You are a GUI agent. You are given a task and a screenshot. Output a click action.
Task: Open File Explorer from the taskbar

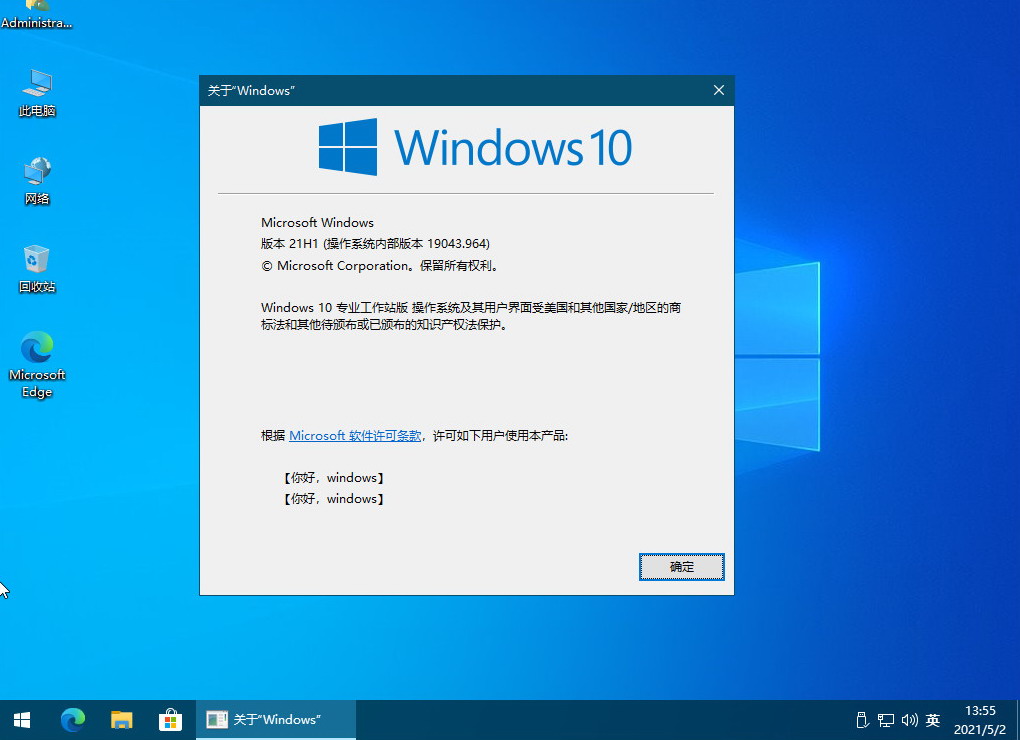(x=122, y=720)
